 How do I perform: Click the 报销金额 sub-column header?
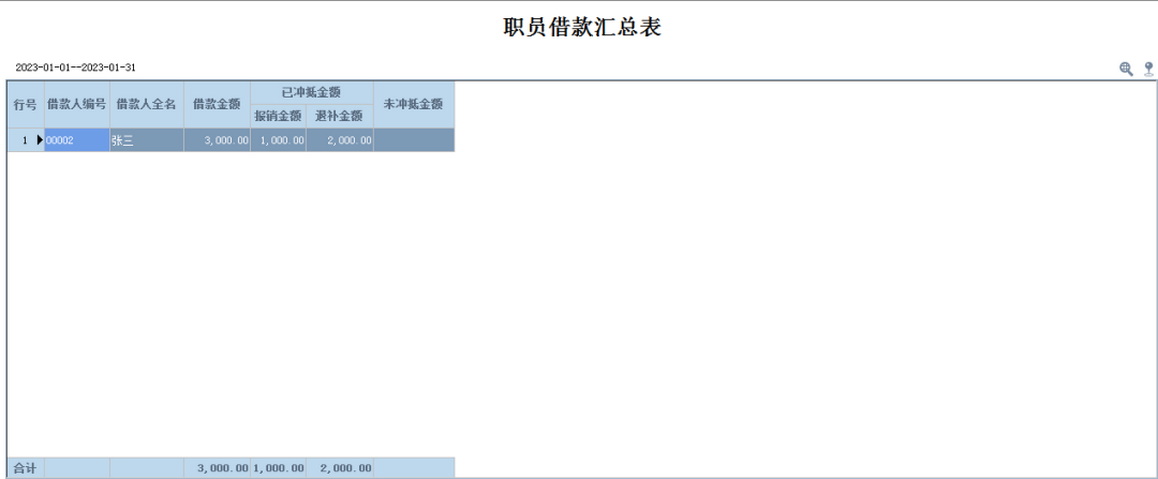click(x=279, y=116)
